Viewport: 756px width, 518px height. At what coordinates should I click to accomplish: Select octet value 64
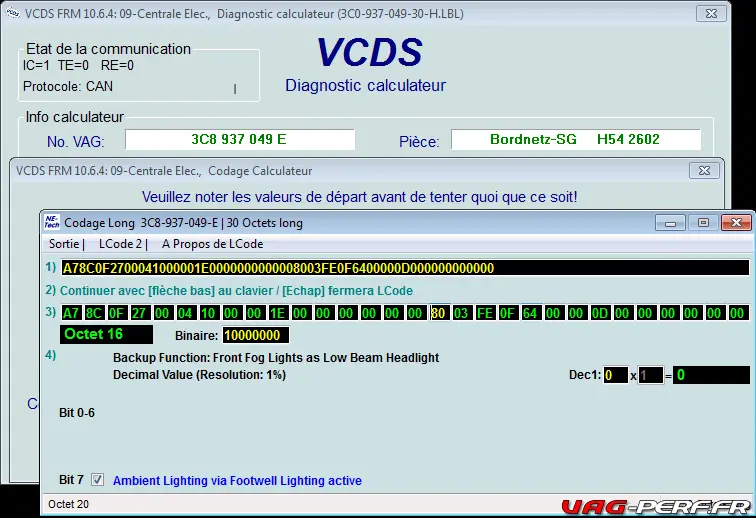pyautogui.click(x=530, y=313)
